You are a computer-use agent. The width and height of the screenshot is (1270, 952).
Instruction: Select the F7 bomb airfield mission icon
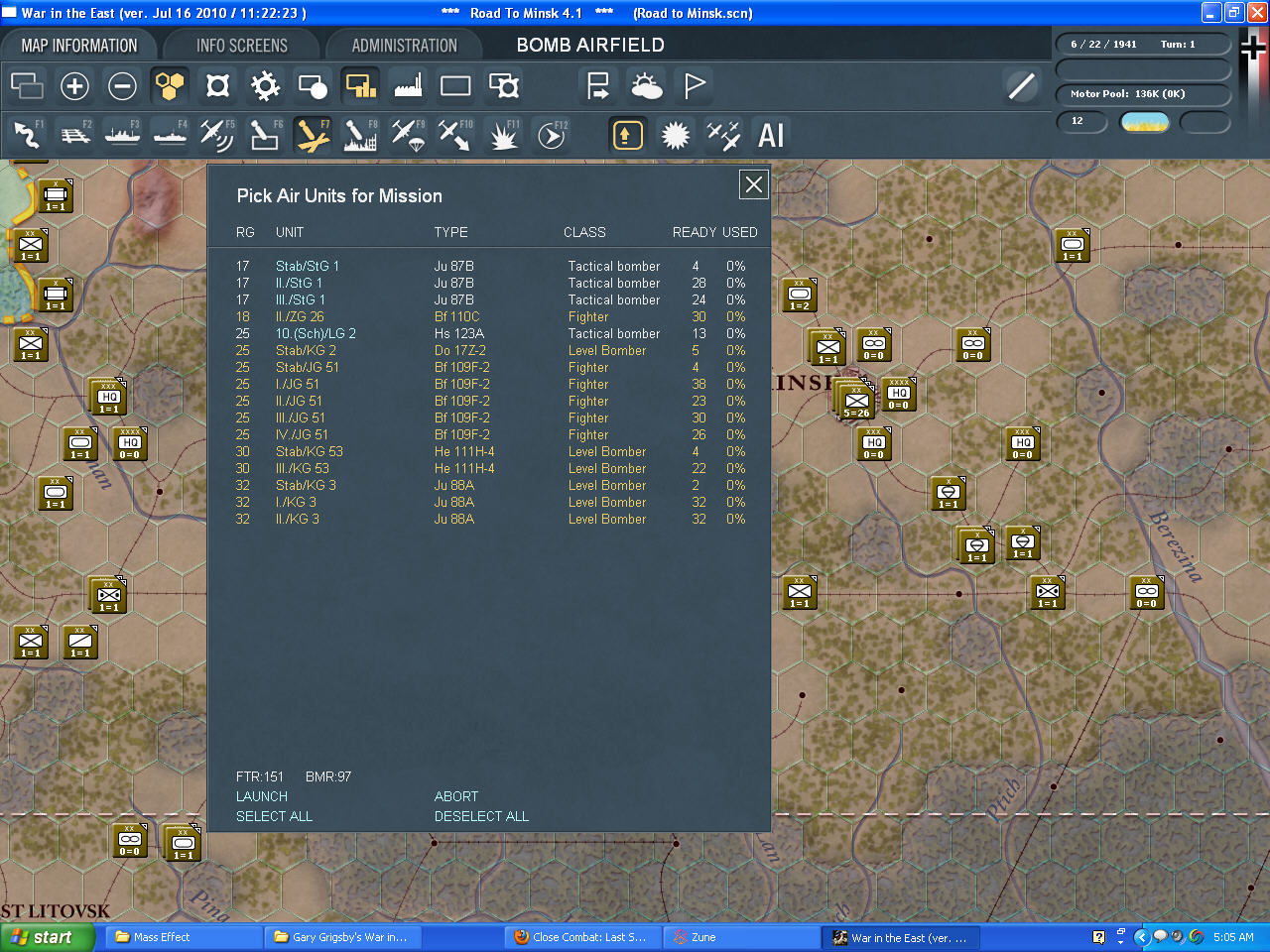pyautogui.click(x=313, y=135)
